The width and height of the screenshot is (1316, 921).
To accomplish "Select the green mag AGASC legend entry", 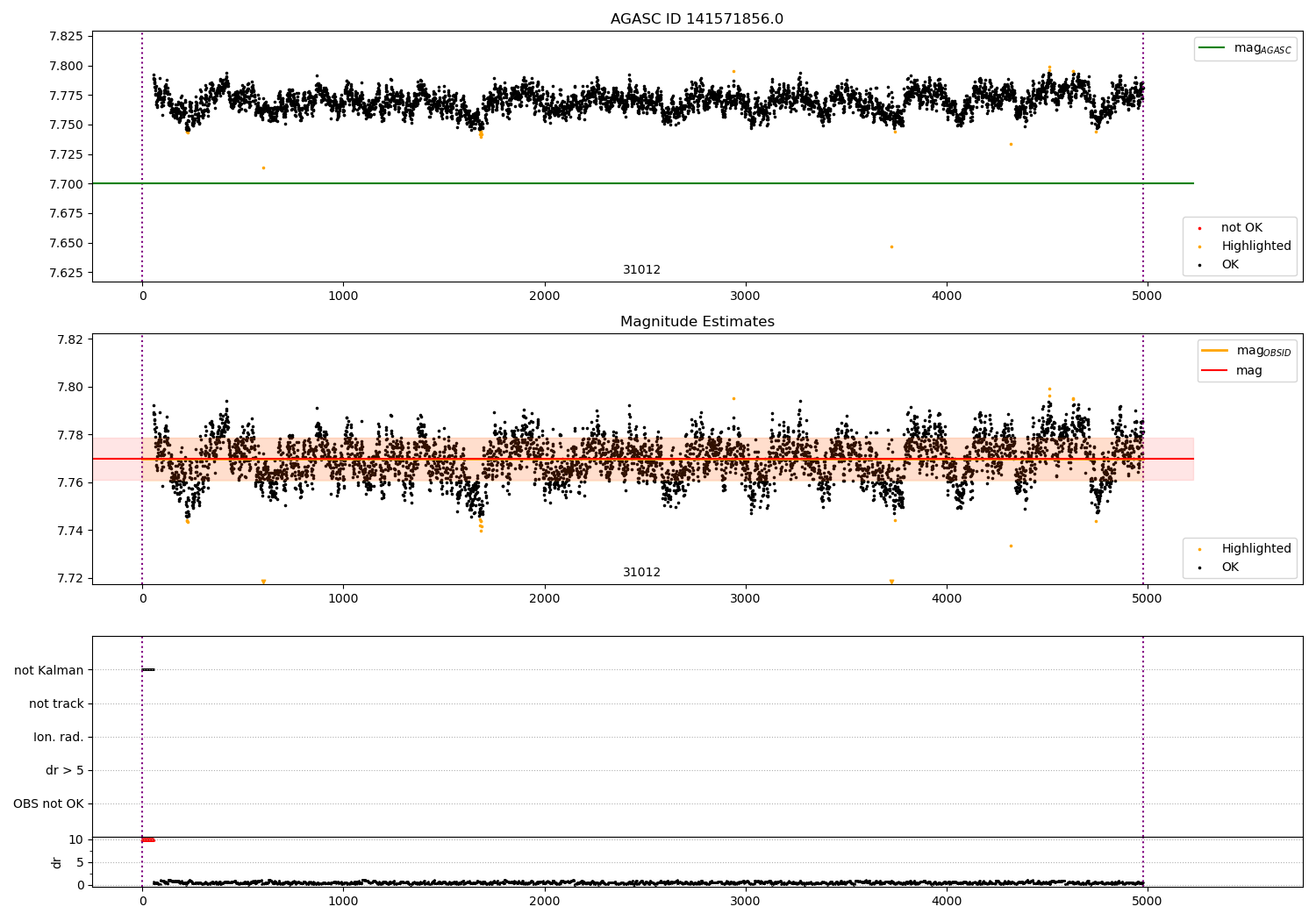I will 1245,48.
